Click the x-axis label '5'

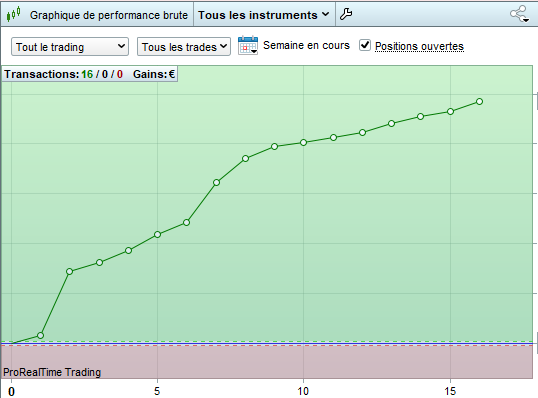pos(157,391)
